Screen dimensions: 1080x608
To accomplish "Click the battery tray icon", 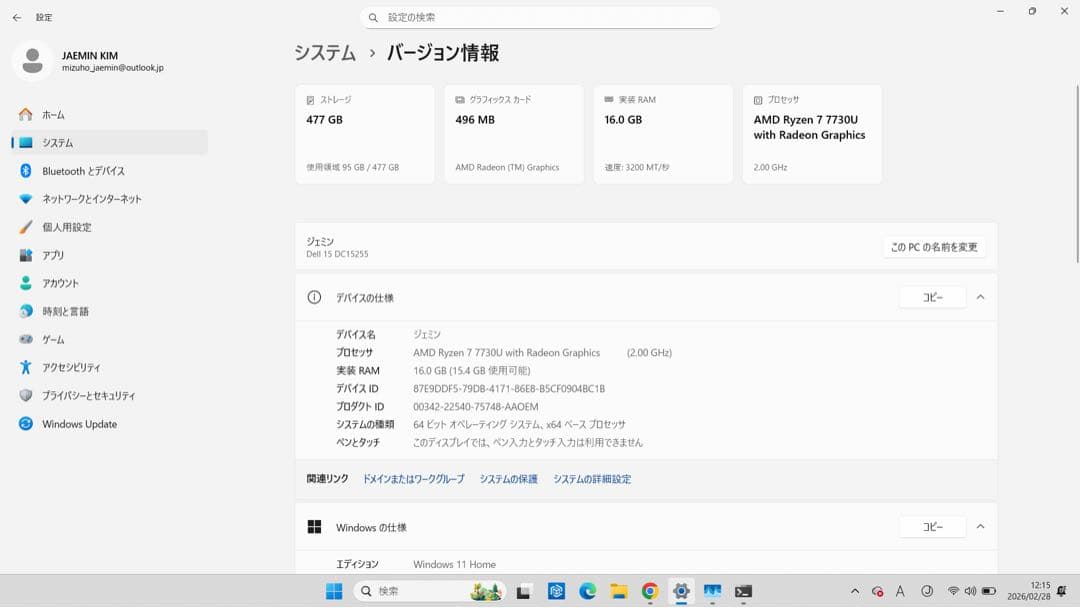I will (x=989, y=591).
